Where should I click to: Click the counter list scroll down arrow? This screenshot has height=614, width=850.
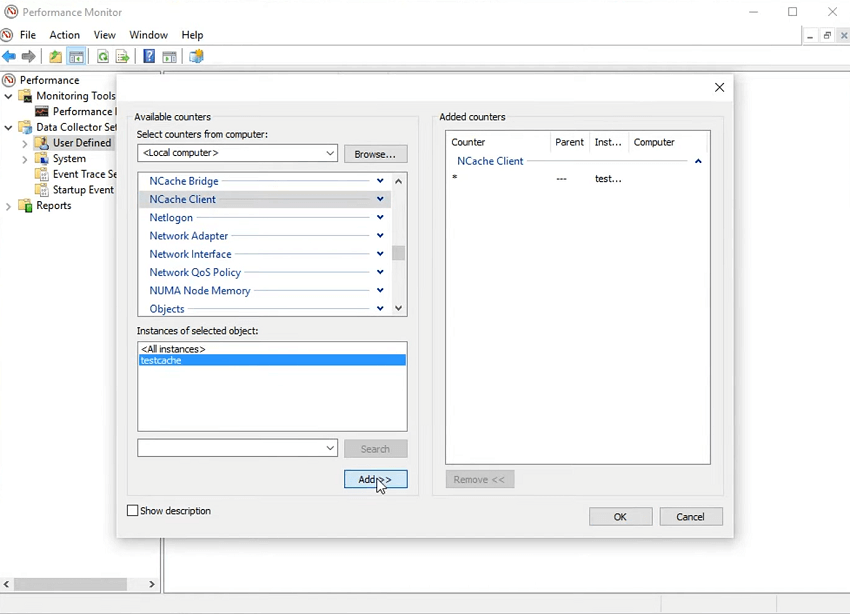[x=398, y=308]
